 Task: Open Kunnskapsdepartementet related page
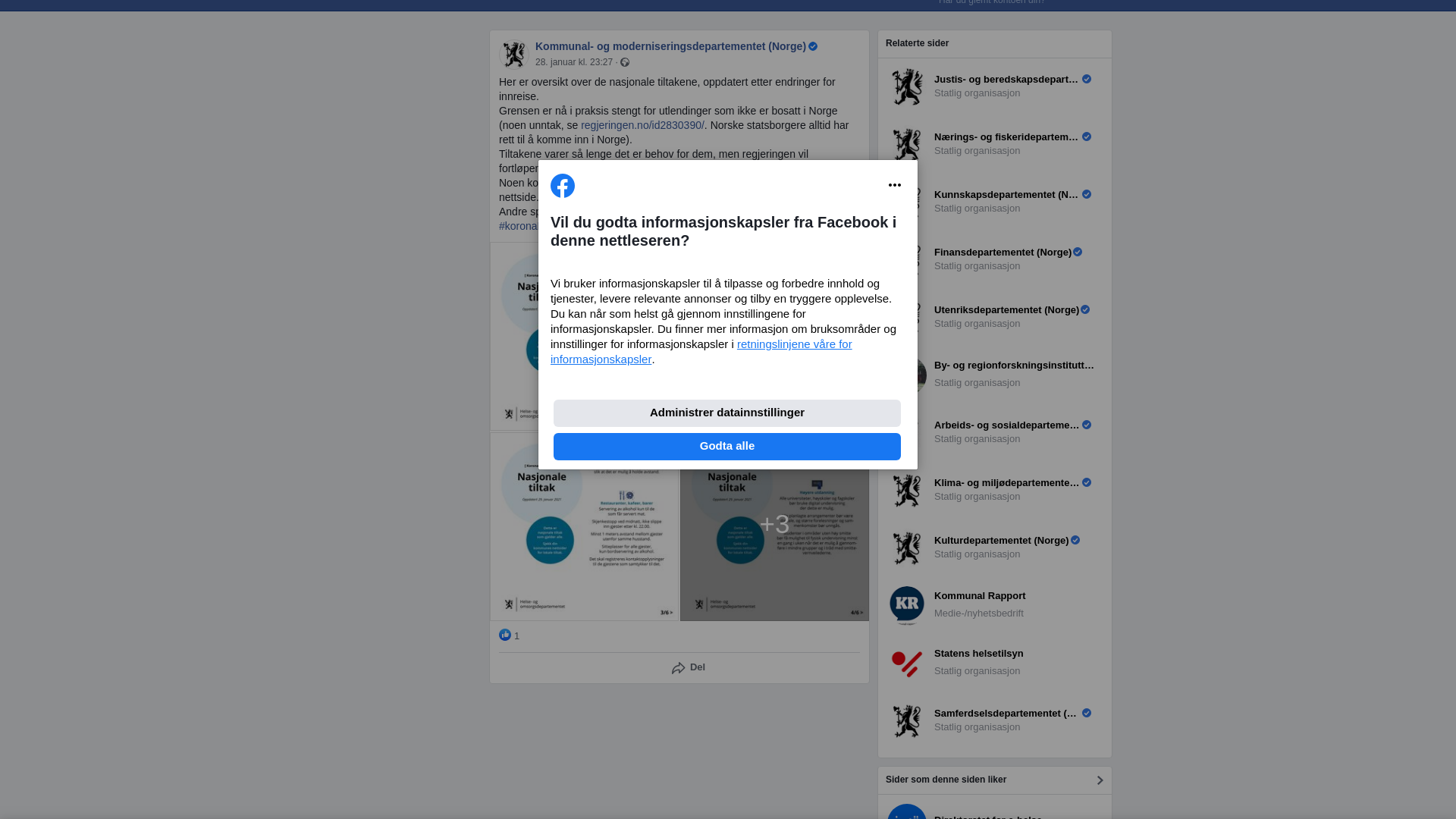pyautogui.click(x=1006, y=194)
